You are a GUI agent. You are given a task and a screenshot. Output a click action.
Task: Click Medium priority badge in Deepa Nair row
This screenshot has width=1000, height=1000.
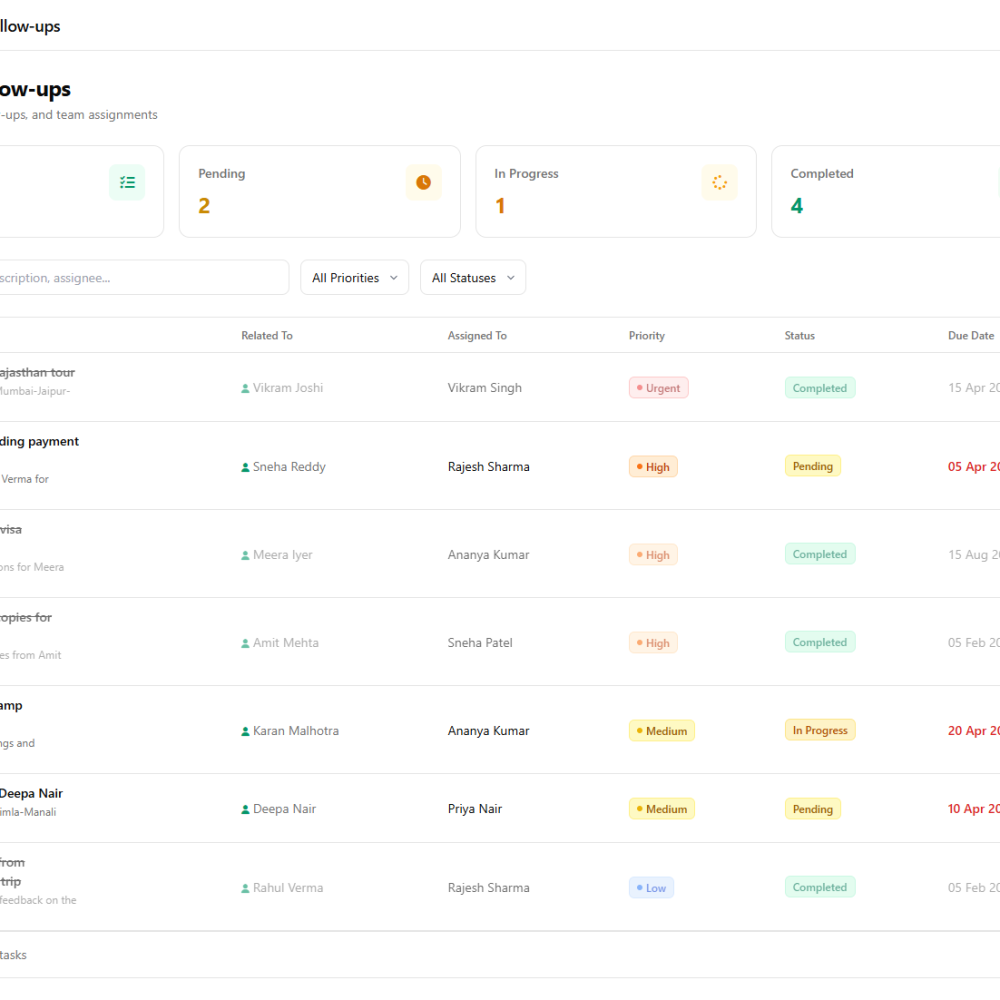click(x=662, y=809)
